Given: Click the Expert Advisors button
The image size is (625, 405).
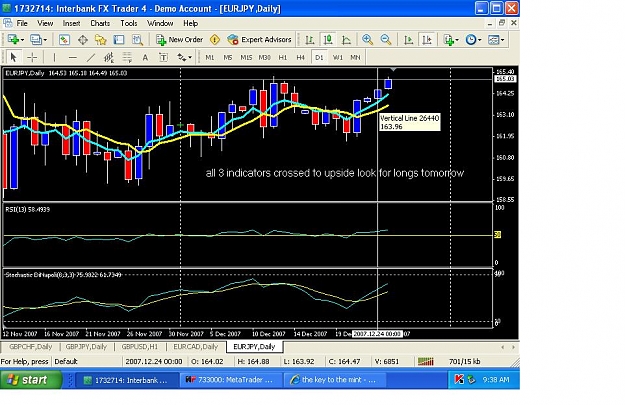Looking at the screenshot, I should click(x=259, y=39).
